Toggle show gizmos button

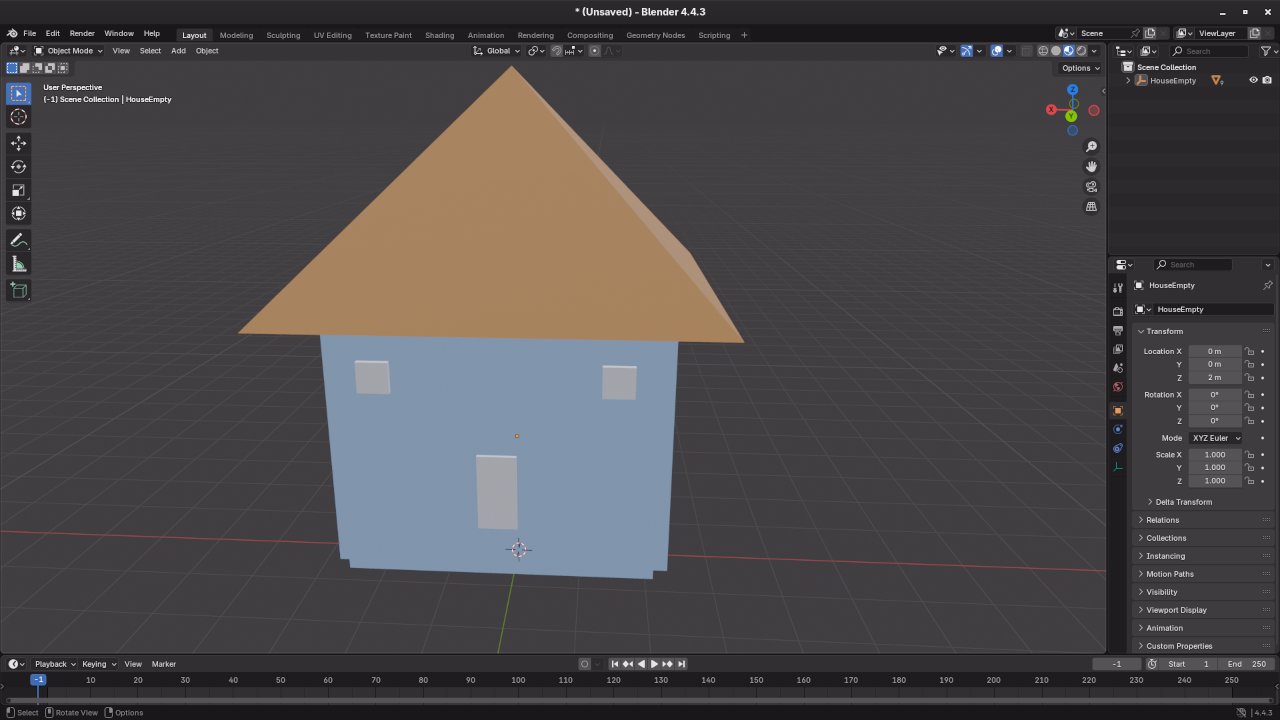[x=967, y=51]
